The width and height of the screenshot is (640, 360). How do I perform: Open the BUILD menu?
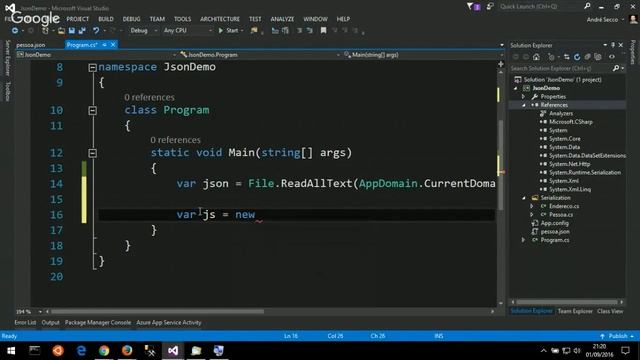pyautogui.click(x=106, y=19)
